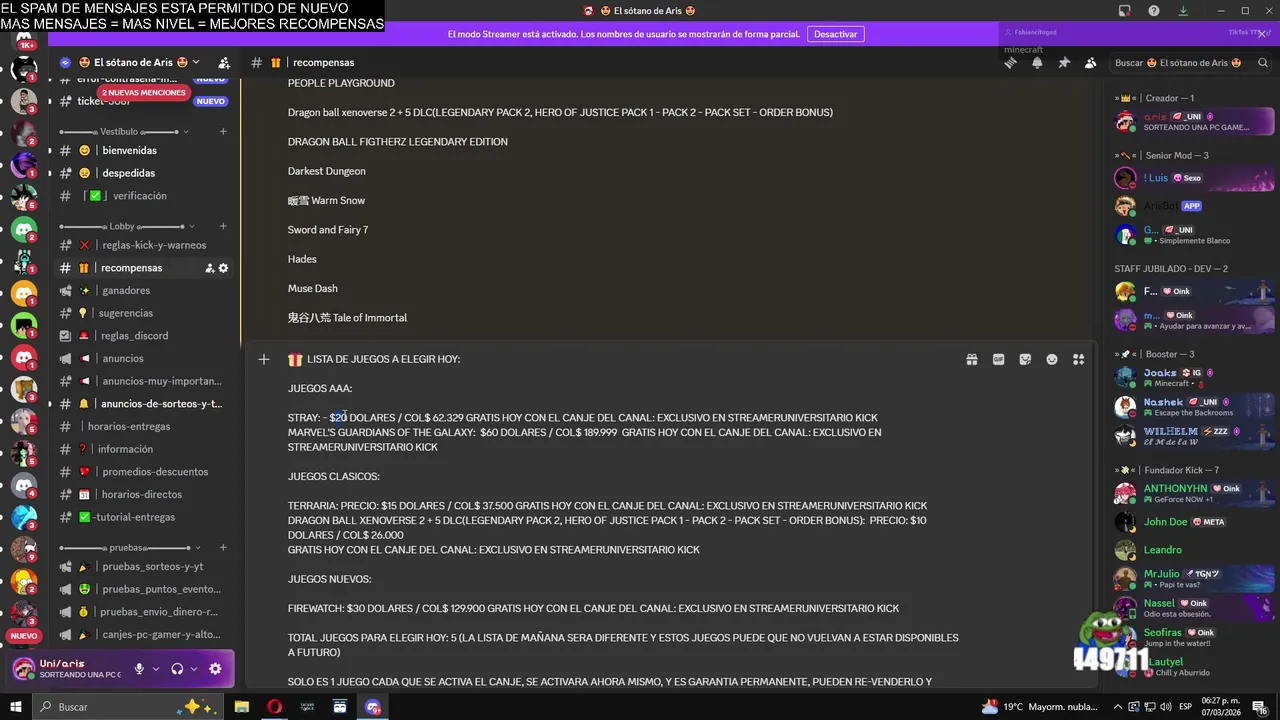The image size is (1280, 720).
Task: Click invite icon on recompensas channel
Action: click(209, 268)
